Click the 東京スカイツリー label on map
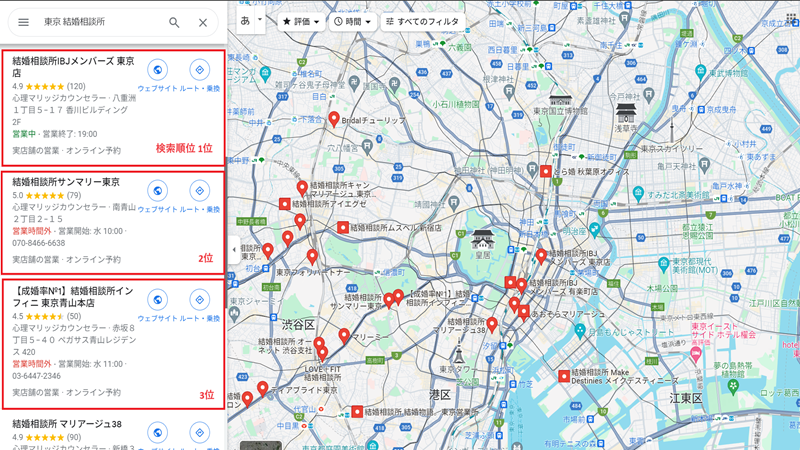Image resolution: width=800 pixels, height=450 pixels. [x=671, y=148]
